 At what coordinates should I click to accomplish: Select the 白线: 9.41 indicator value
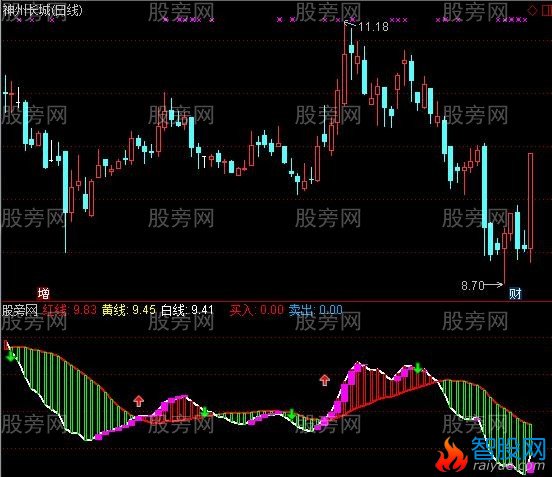tap(187, 310)
